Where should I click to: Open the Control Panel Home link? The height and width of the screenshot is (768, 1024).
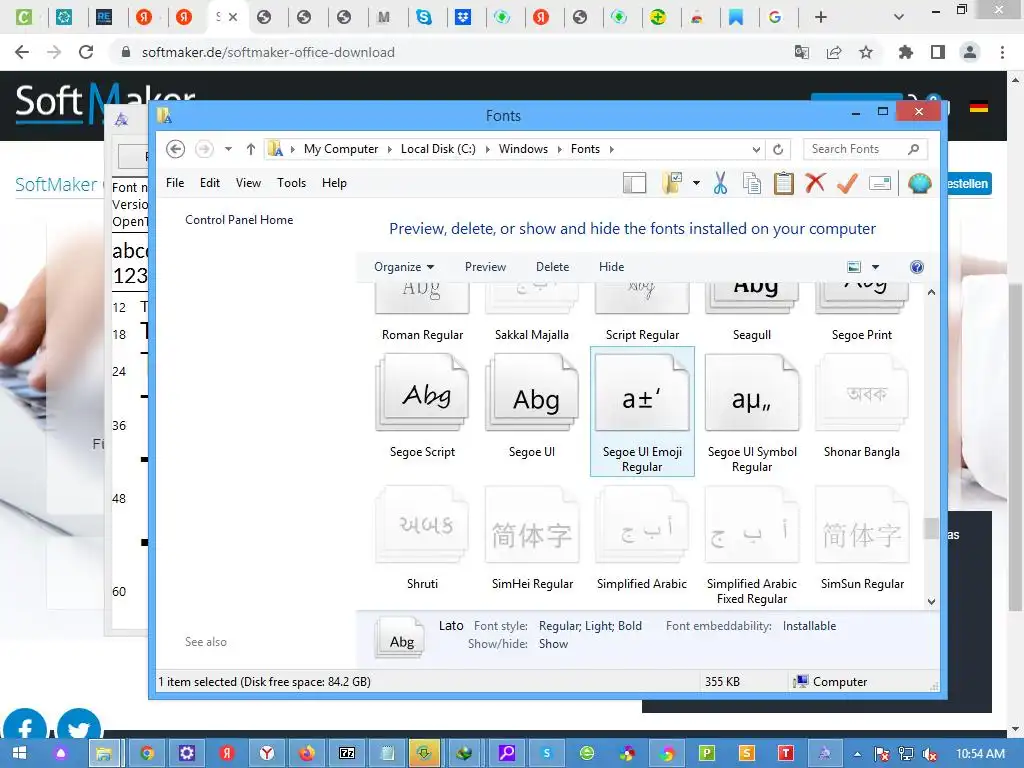(x=239, y=220)
